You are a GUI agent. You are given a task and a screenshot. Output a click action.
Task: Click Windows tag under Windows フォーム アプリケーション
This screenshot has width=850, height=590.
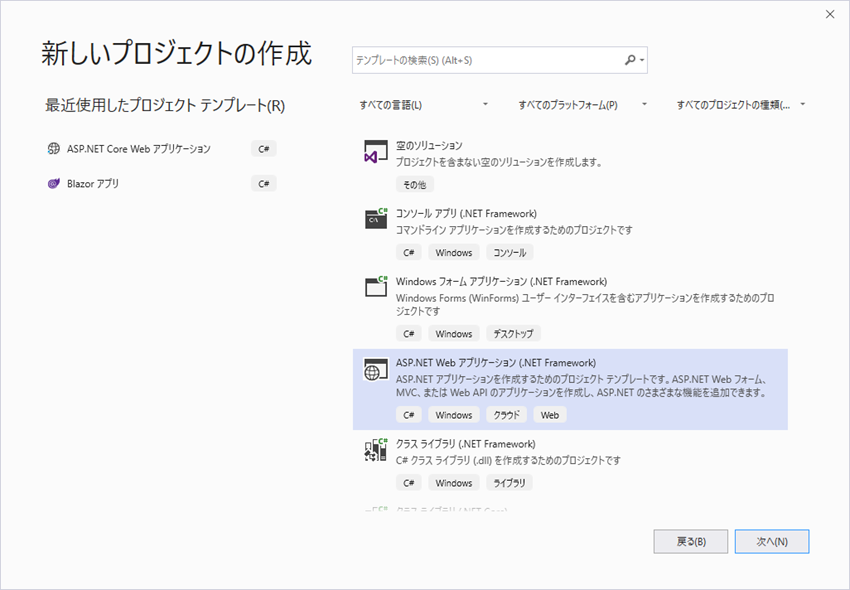click(454, 334)
